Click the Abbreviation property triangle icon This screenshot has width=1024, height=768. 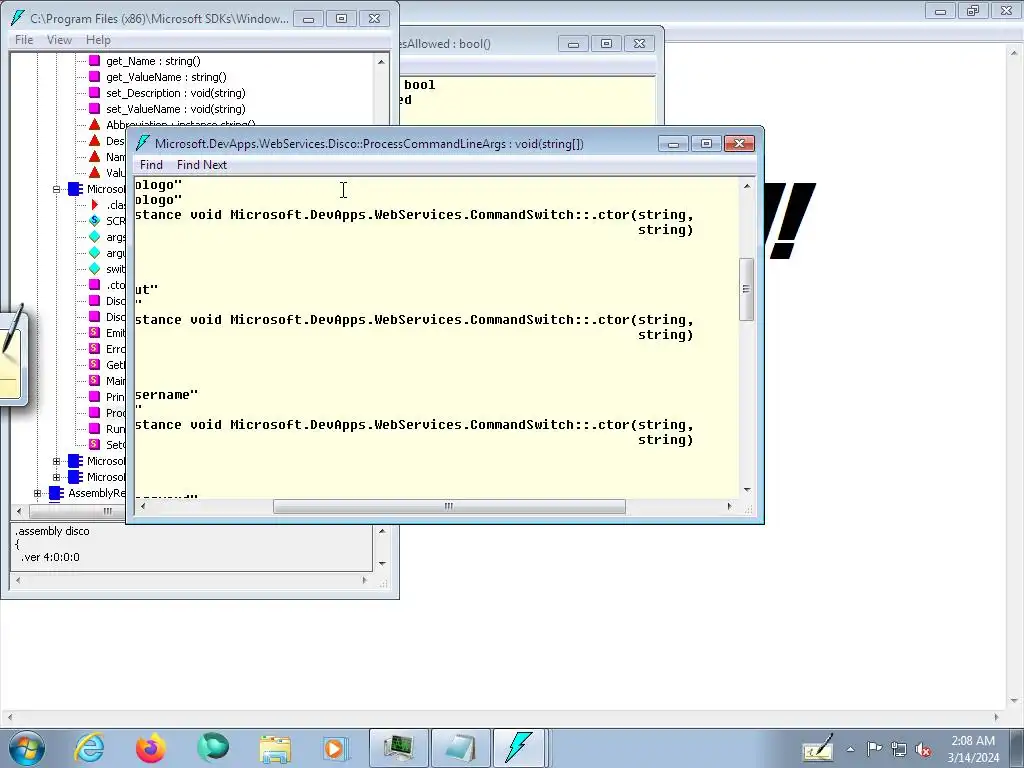coord(95,124)
